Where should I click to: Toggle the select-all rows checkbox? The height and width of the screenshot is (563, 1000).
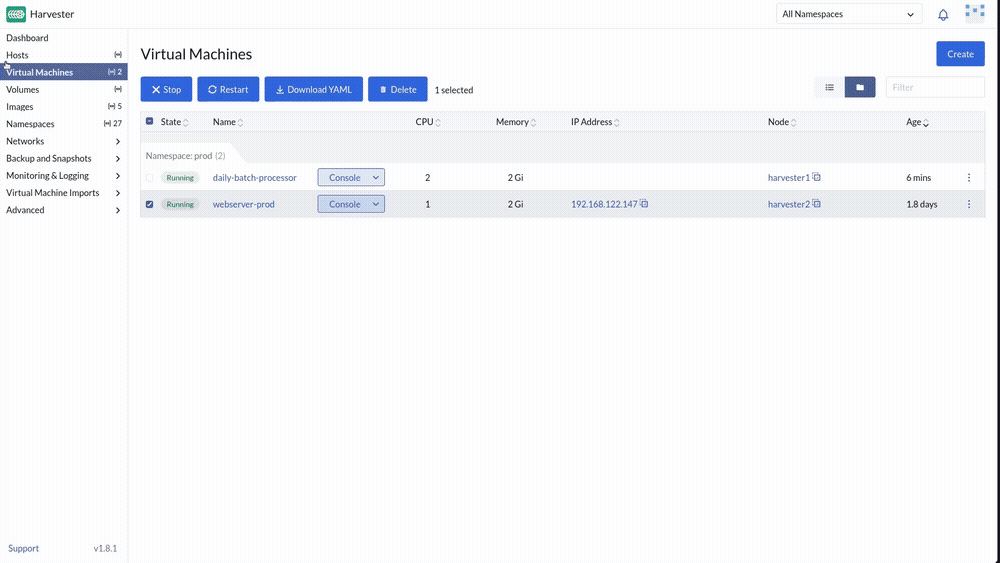149,121
